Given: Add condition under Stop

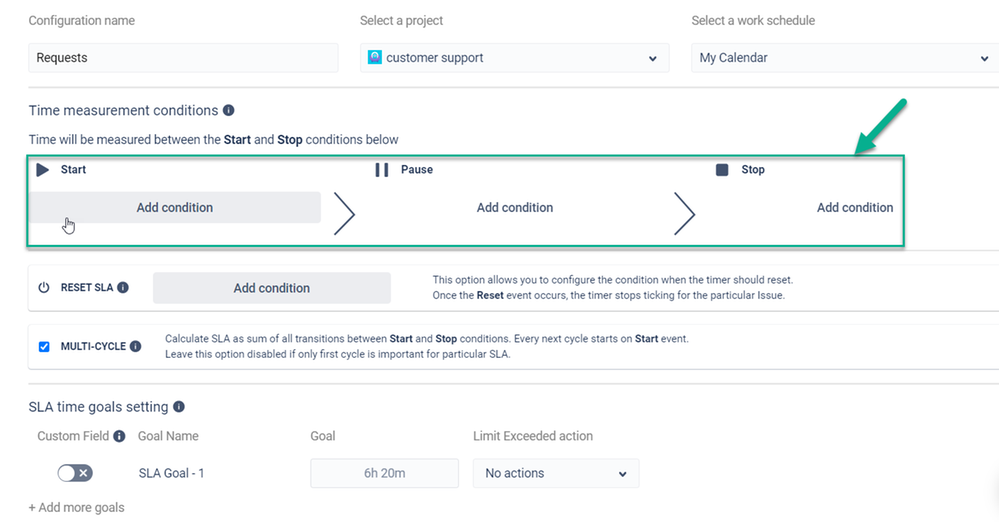Looking at the screenshot, I should tap(855, 208).
